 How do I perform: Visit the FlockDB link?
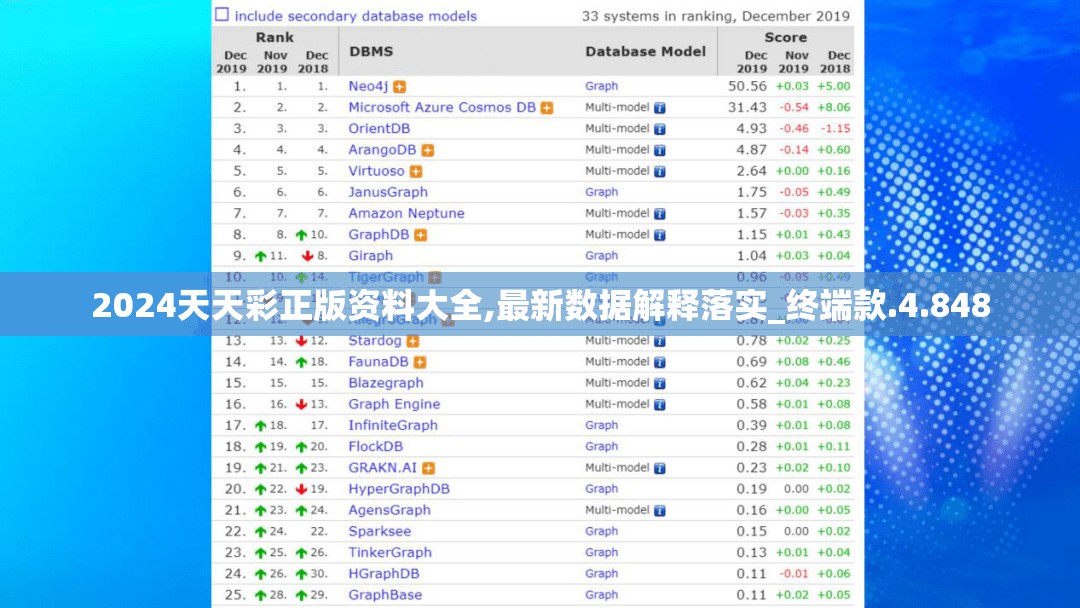click(x=375, y=447)
